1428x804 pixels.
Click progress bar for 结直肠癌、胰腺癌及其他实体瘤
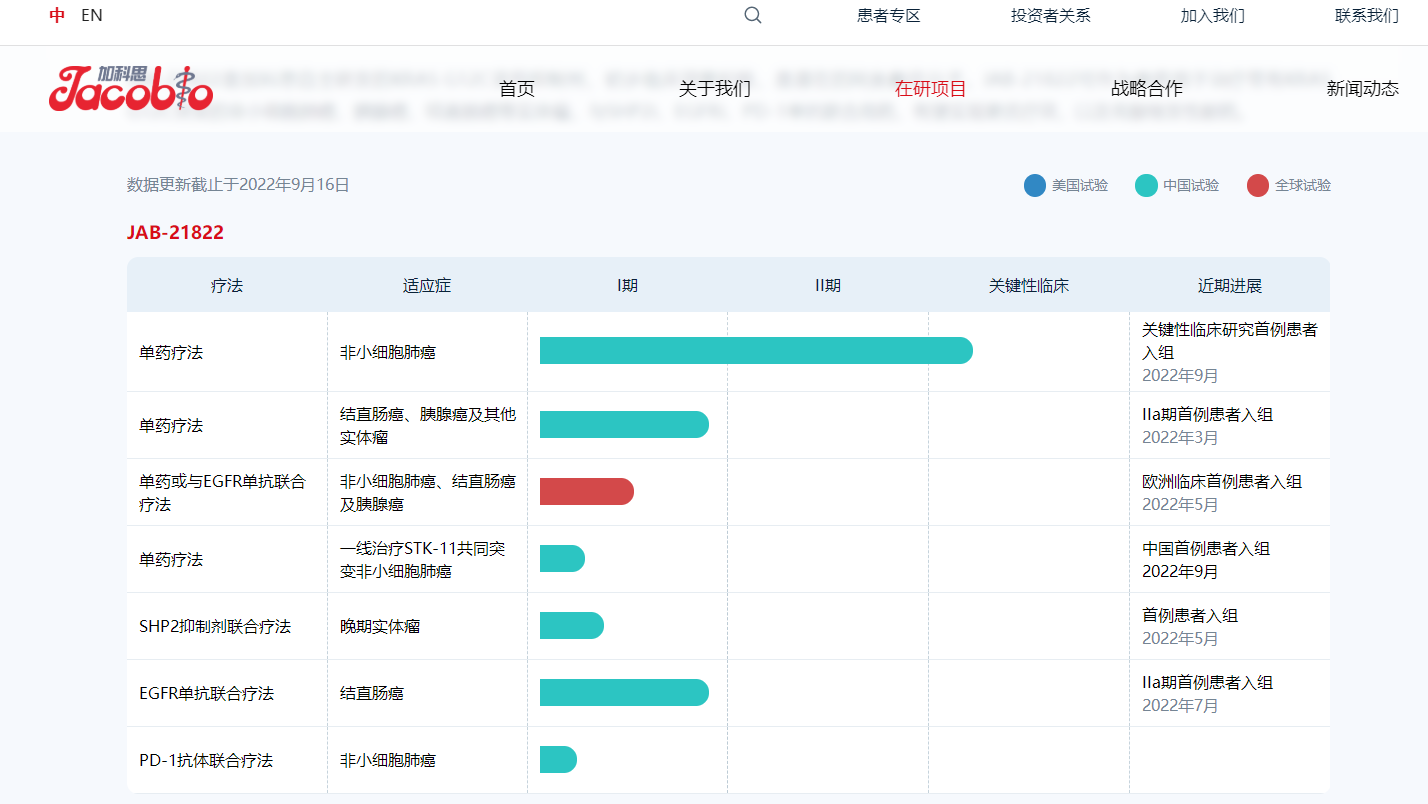pos(624,424)
